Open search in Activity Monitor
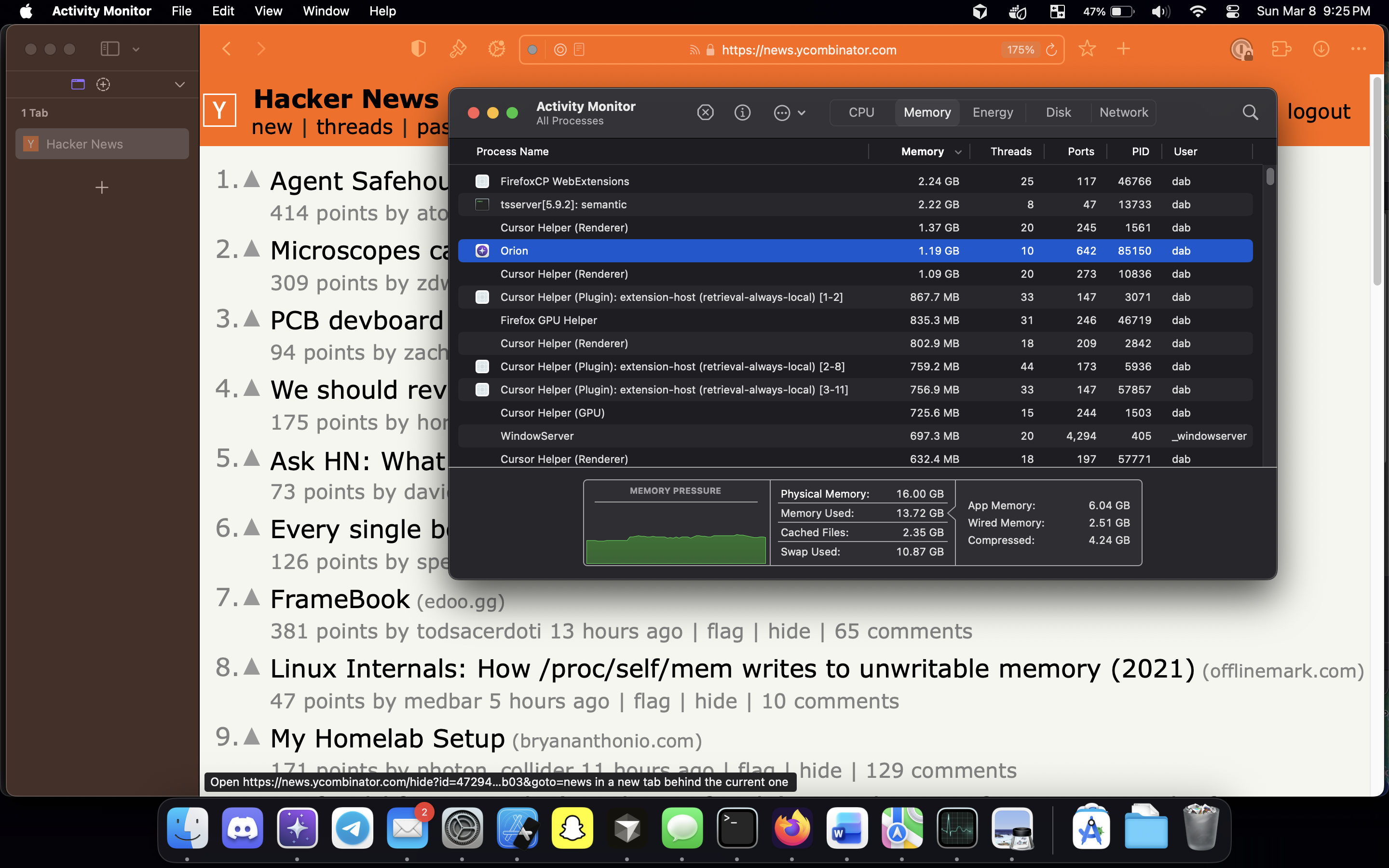 point(1250,112)
